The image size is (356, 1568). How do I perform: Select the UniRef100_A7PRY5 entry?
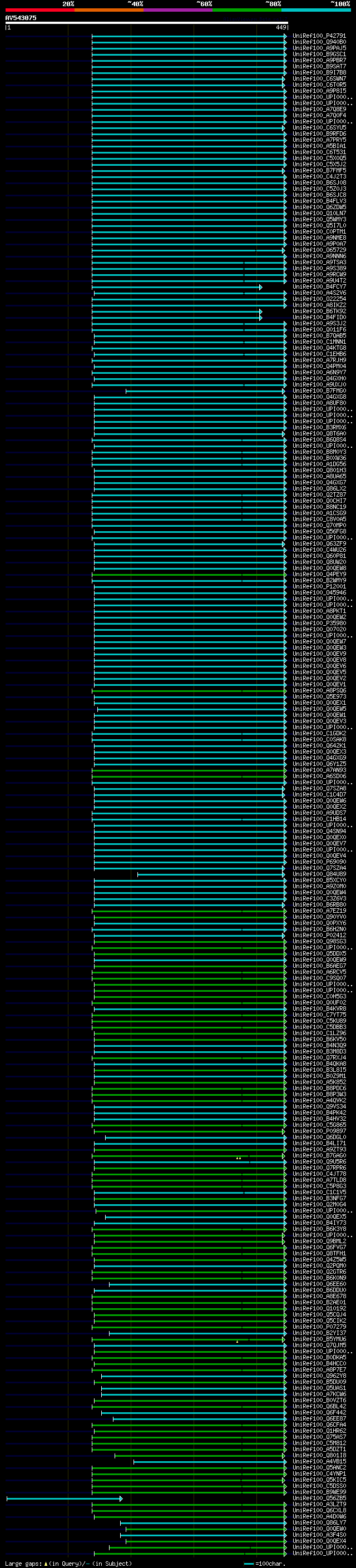[x=319, y=140]
